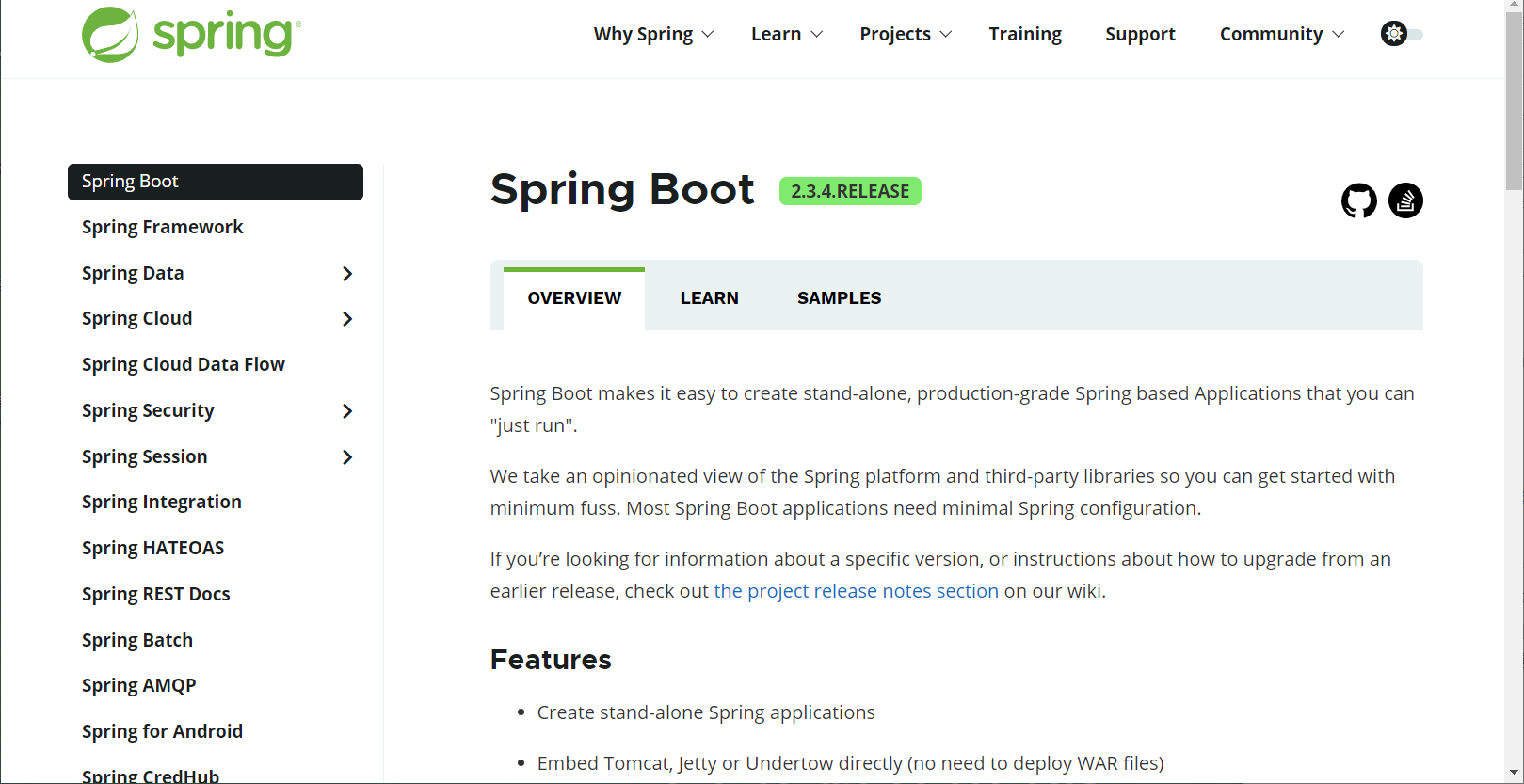Open Spring Framework in the sidebar

162,227
